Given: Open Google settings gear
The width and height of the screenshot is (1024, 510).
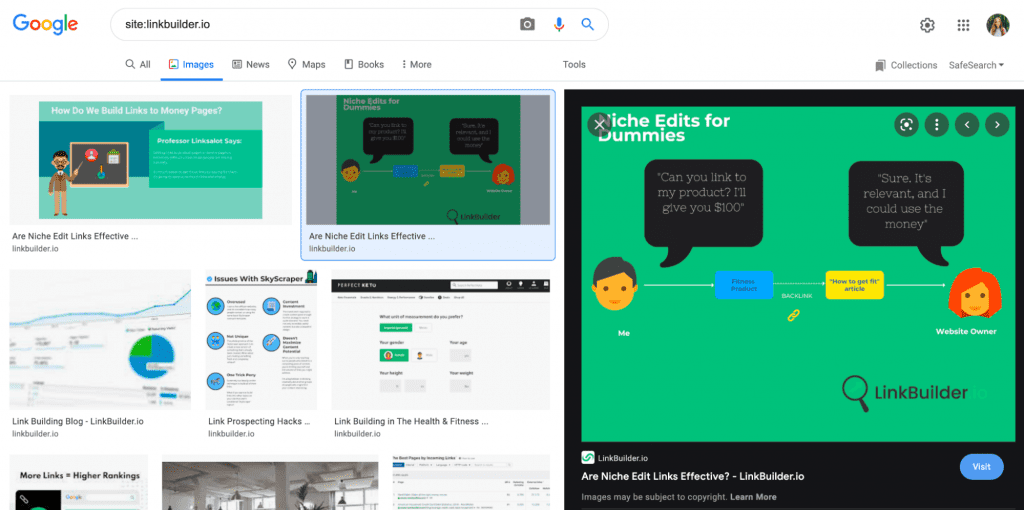Looking at the screenshot, I should [927, 25].
